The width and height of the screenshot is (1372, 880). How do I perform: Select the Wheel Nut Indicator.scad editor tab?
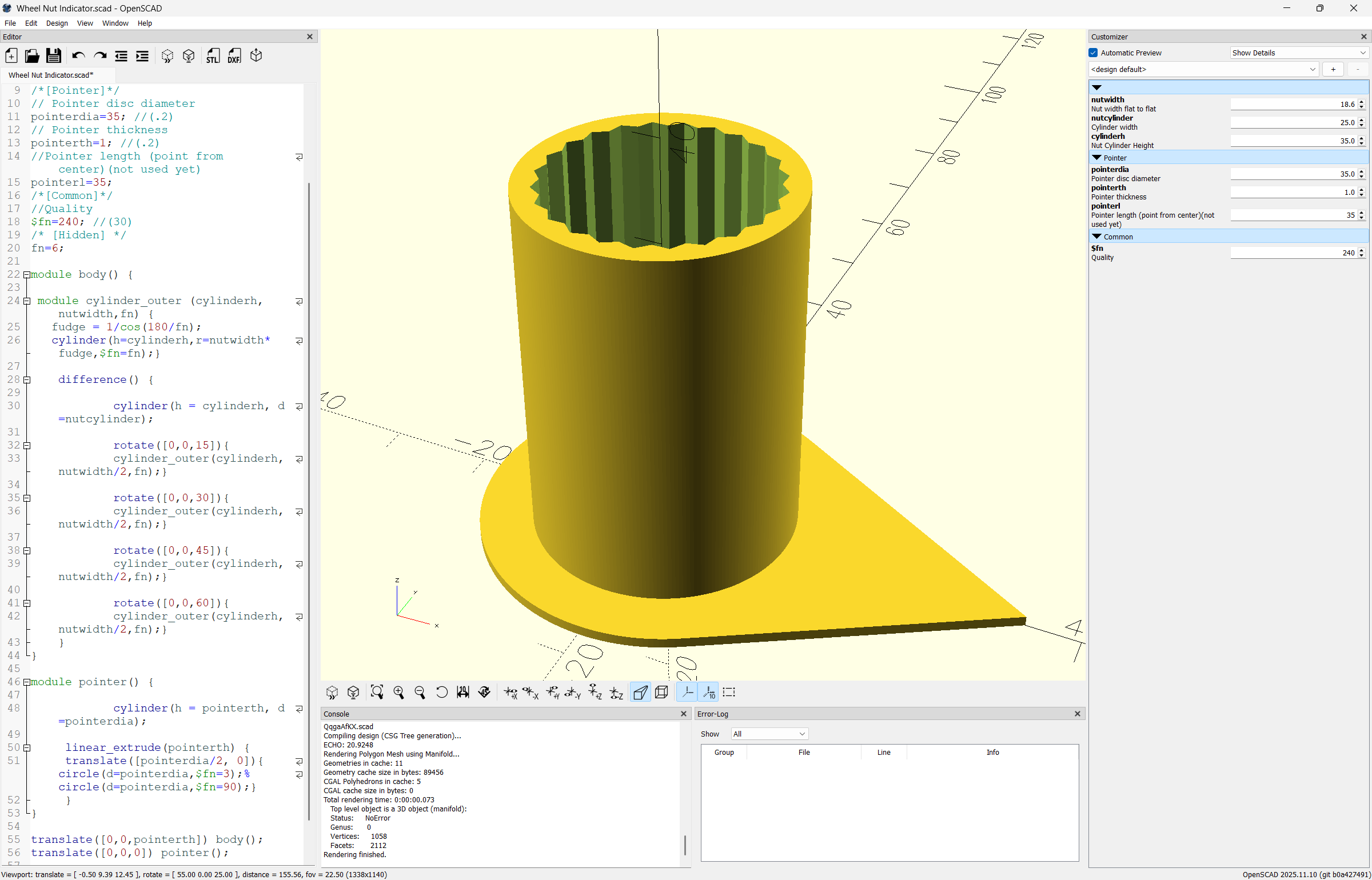(51, 75)
